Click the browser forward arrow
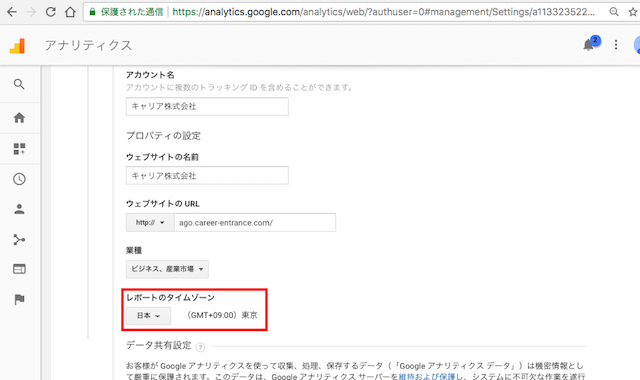The height and width of the screenshot is (380, 640). (31, 12)
